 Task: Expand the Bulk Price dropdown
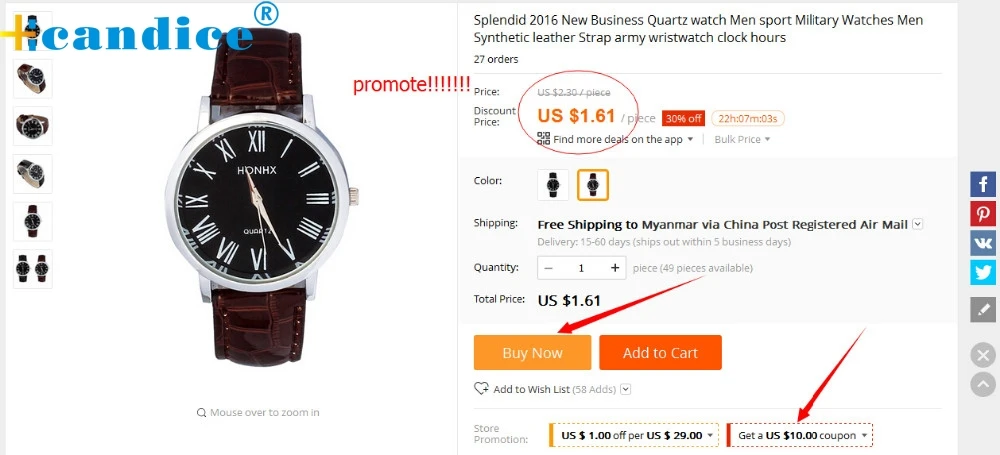pos(742,139)
